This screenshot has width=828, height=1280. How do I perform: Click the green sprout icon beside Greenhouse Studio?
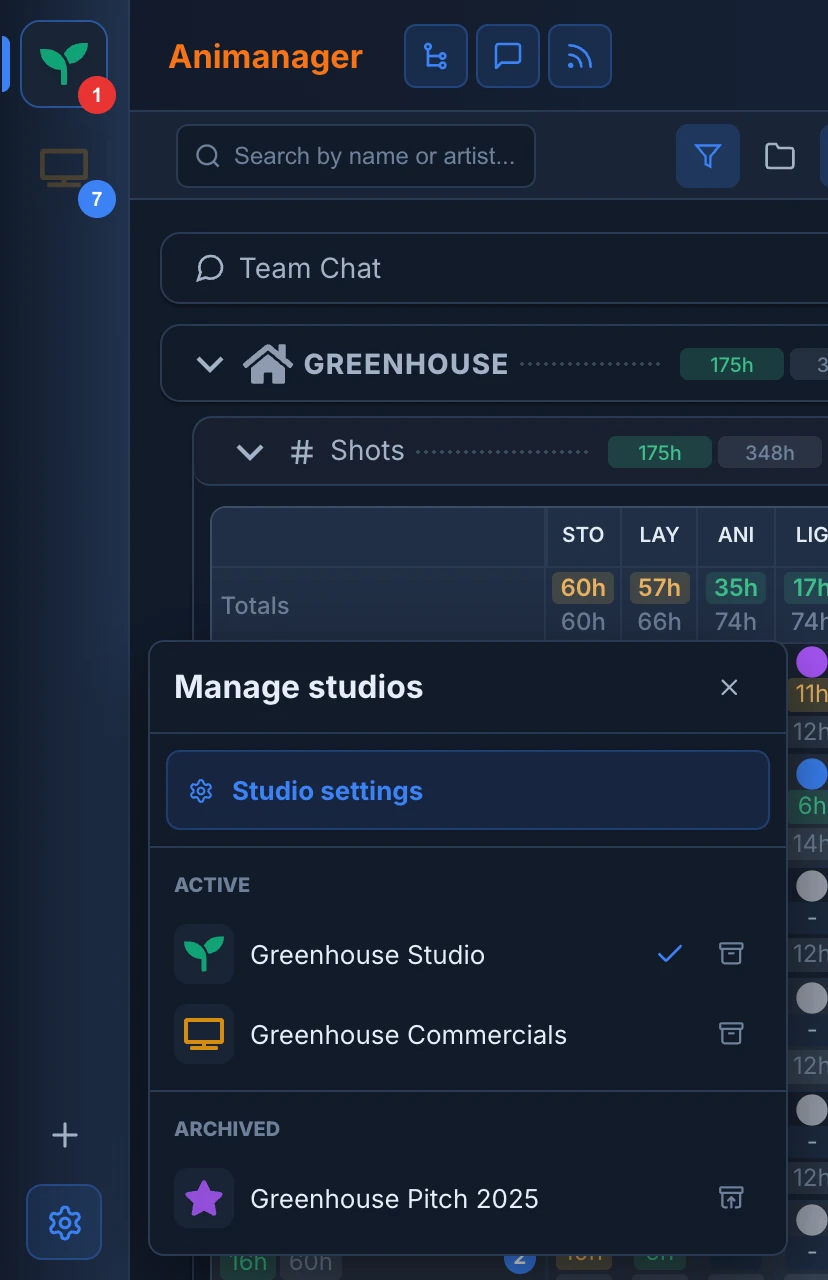click(204, 954)
